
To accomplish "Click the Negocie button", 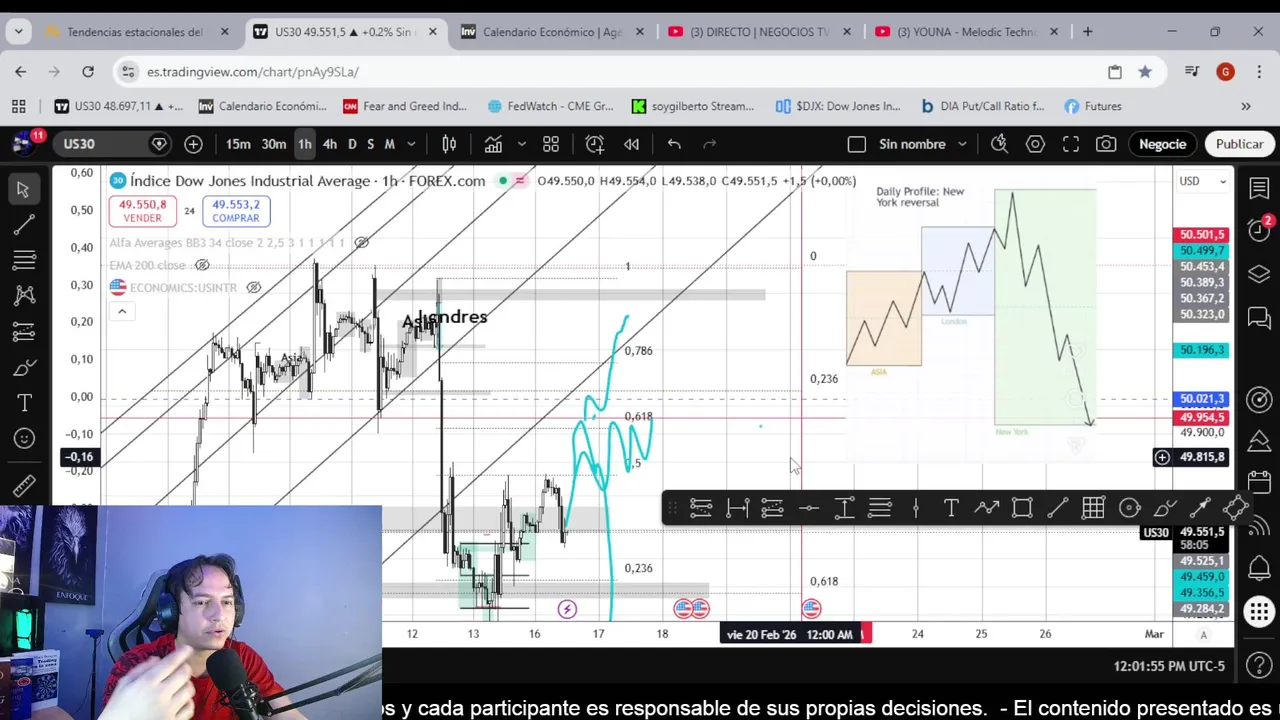I will [1162, 144].
